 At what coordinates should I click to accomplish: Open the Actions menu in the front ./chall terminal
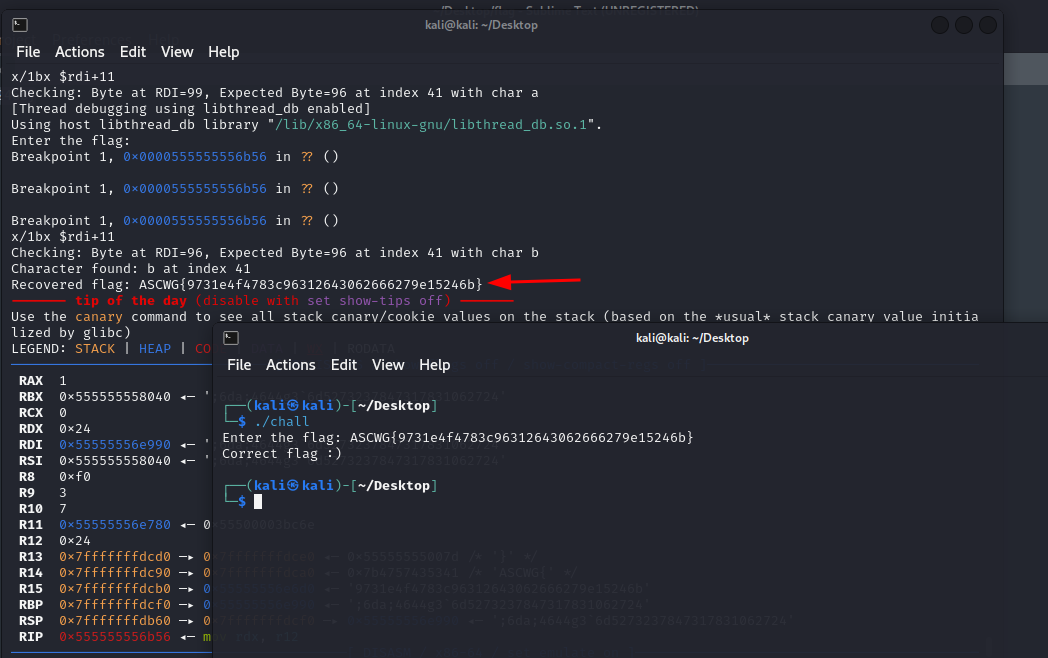tap(291, 365)
